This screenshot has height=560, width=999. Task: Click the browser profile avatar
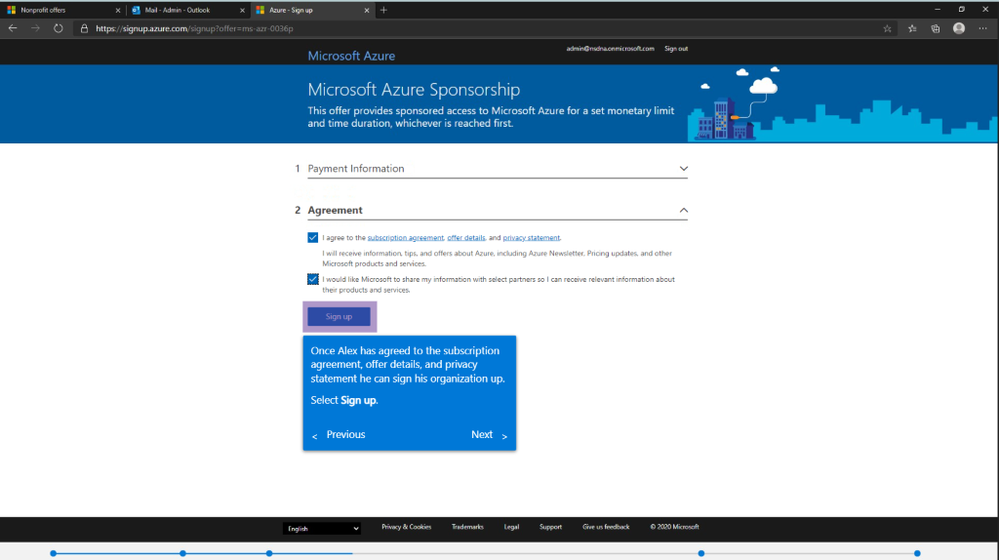(959, 28)
